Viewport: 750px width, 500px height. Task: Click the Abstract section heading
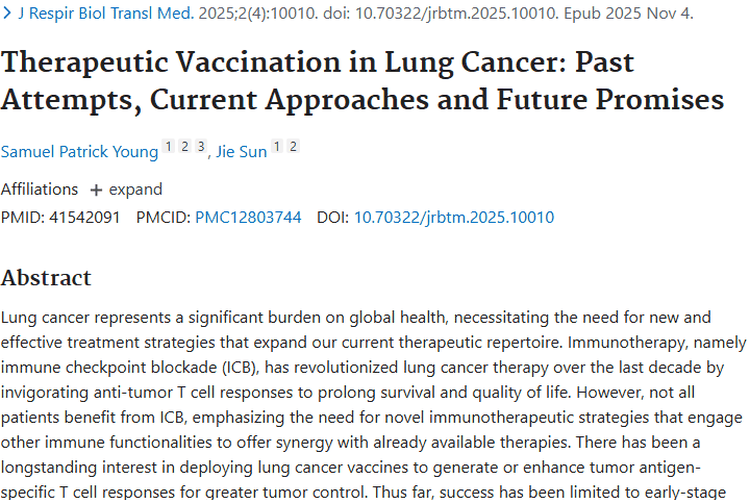pos(46,277)
